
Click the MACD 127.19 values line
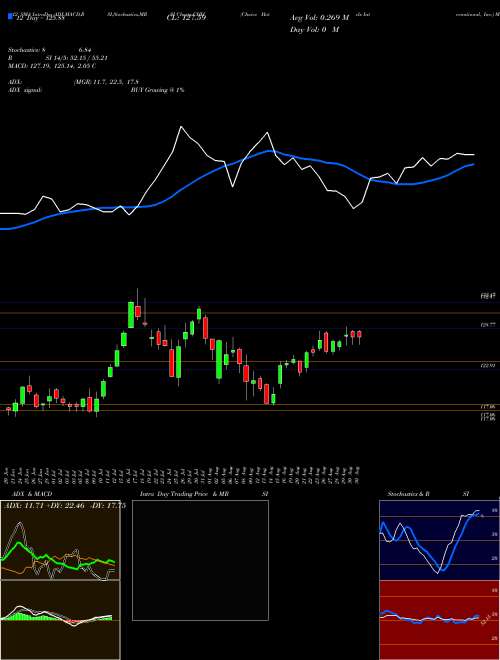click(52, 66)
